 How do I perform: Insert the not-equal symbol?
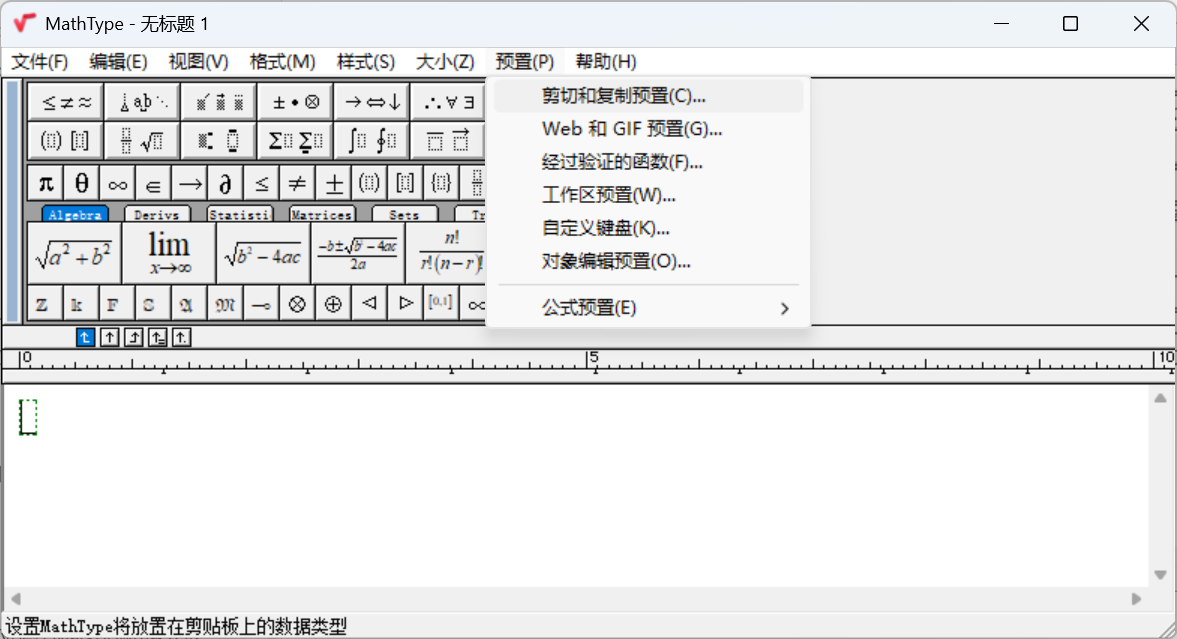298,183
